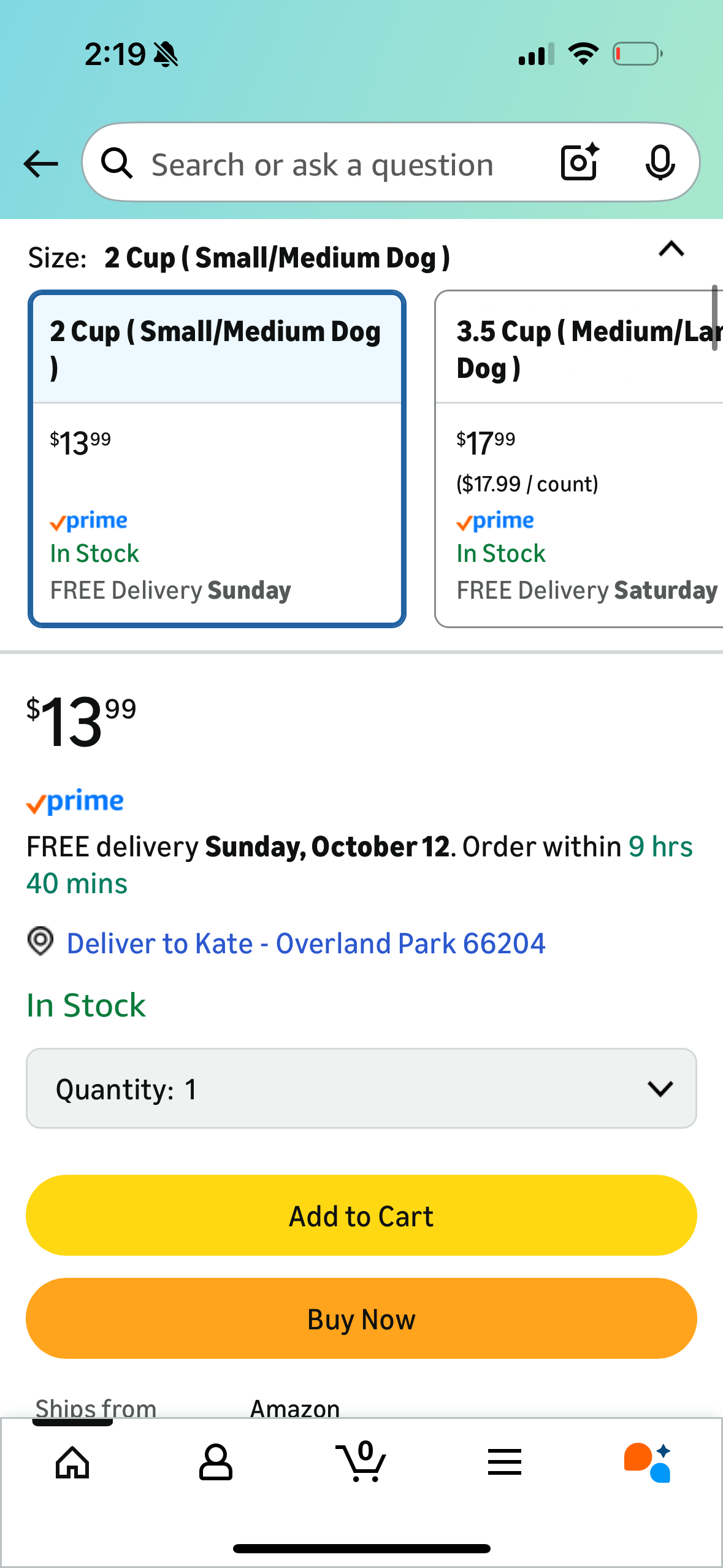This screenshot has height=1568, width=723.
Task: Tap the delivery location pin icon
Action: pos(40,941)
